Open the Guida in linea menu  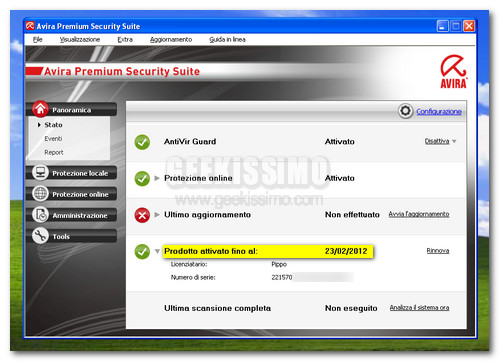point(227,39)
